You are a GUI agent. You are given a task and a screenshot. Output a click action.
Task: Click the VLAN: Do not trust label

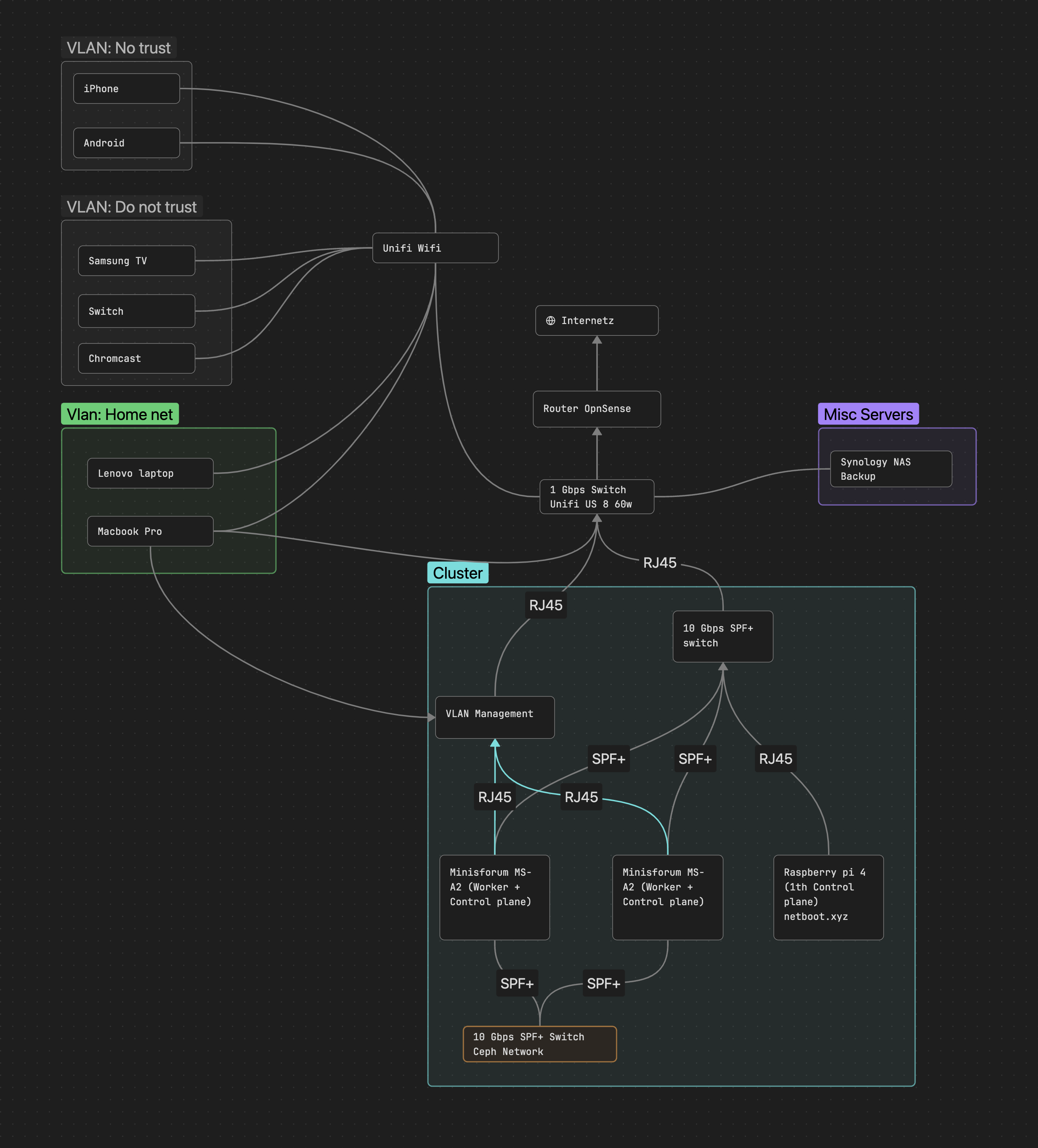pyautogui.click(x=132, y=207)
